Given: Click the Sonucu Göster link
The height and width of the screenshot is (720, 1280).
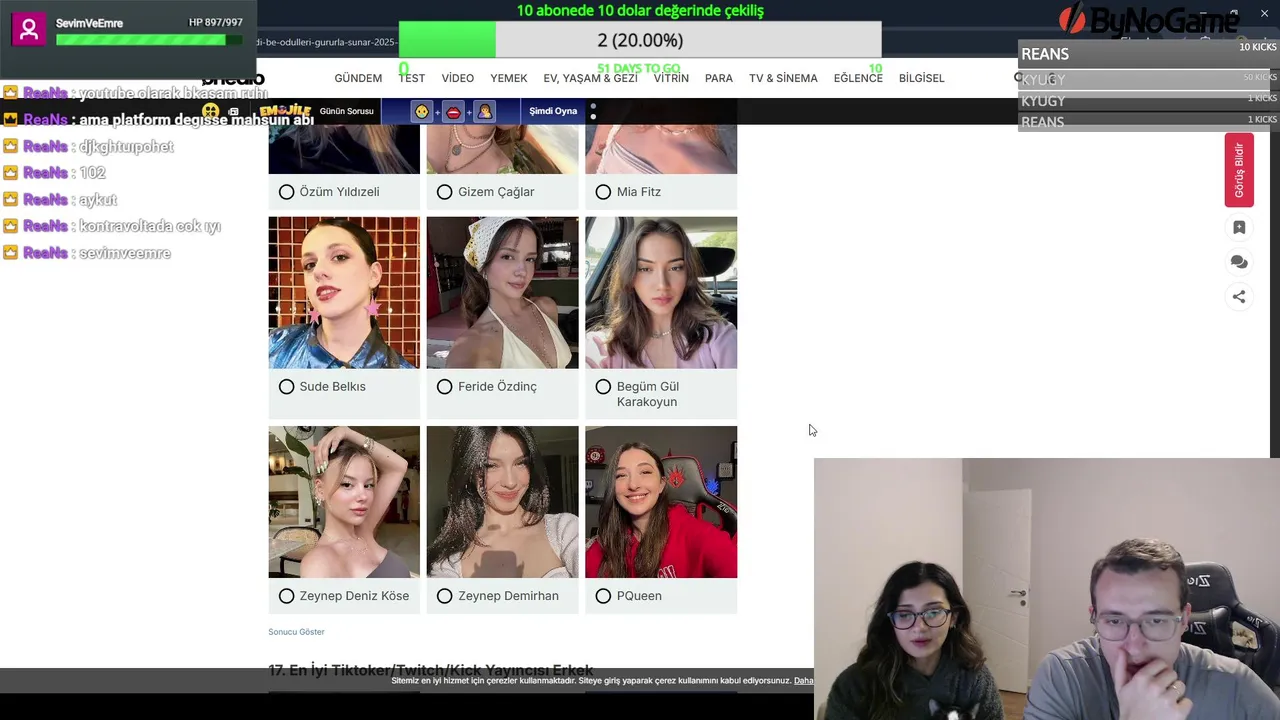Looking at the screenshot, I should point(296,632).
